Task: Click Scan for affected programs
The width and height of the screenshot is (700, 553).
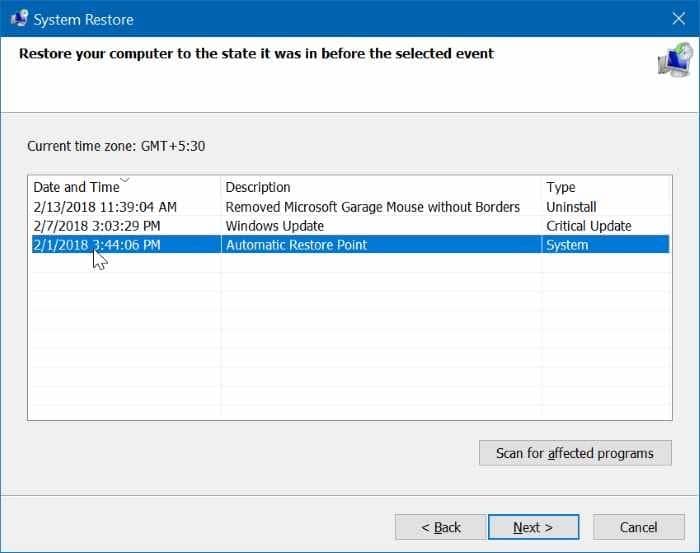Action: point(575,453)
